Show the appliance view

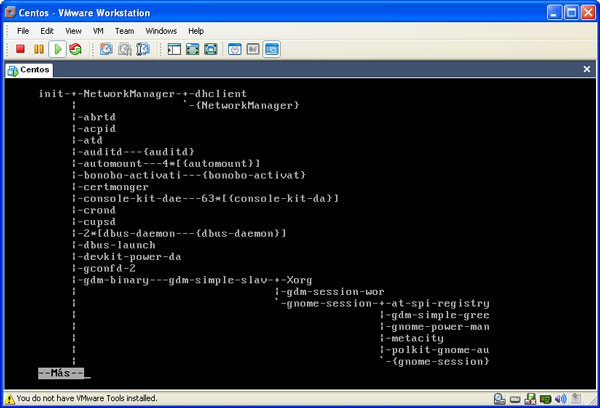(253, 49)
